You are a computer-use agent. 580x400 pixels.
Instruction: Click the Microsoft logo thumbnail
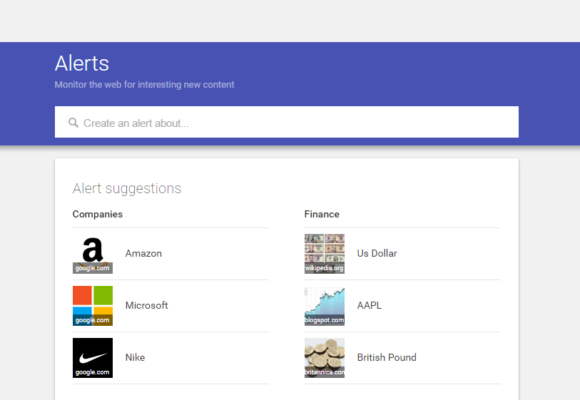click(x=92, y=306)
